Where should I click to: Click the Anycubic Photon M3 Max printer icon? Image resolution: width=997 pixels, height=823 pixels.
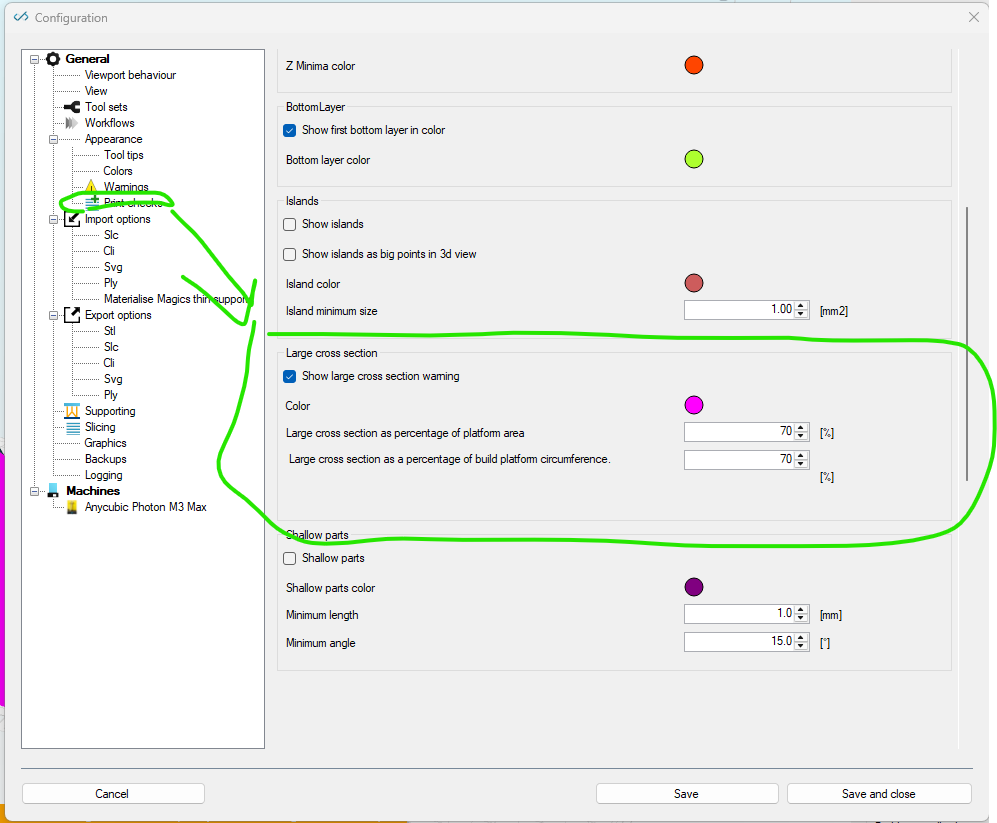[71, 507]
